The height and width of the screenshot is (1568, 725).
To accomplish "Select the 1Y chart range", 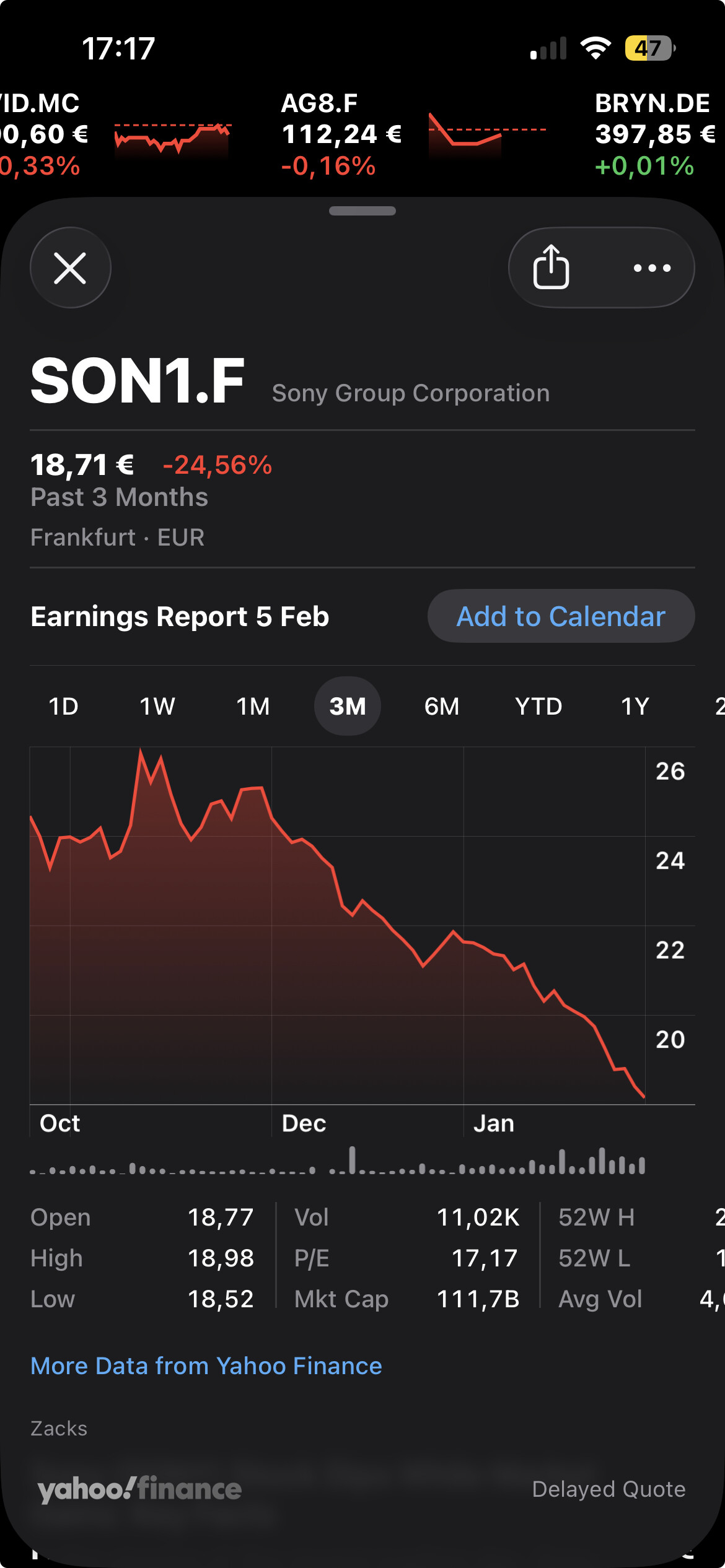I will [635, 707].
